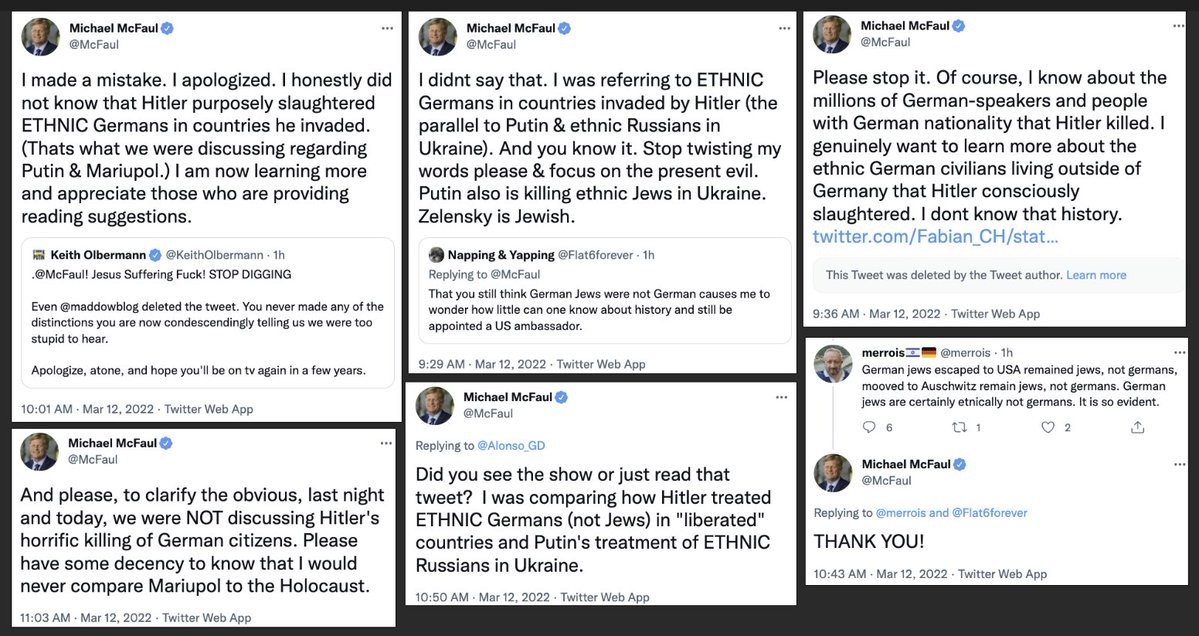This screenshot has width=1199, height=636.
Task: Click McFaul avatar on "I made a mistake" tweet
Action: (x=41, y=37)
